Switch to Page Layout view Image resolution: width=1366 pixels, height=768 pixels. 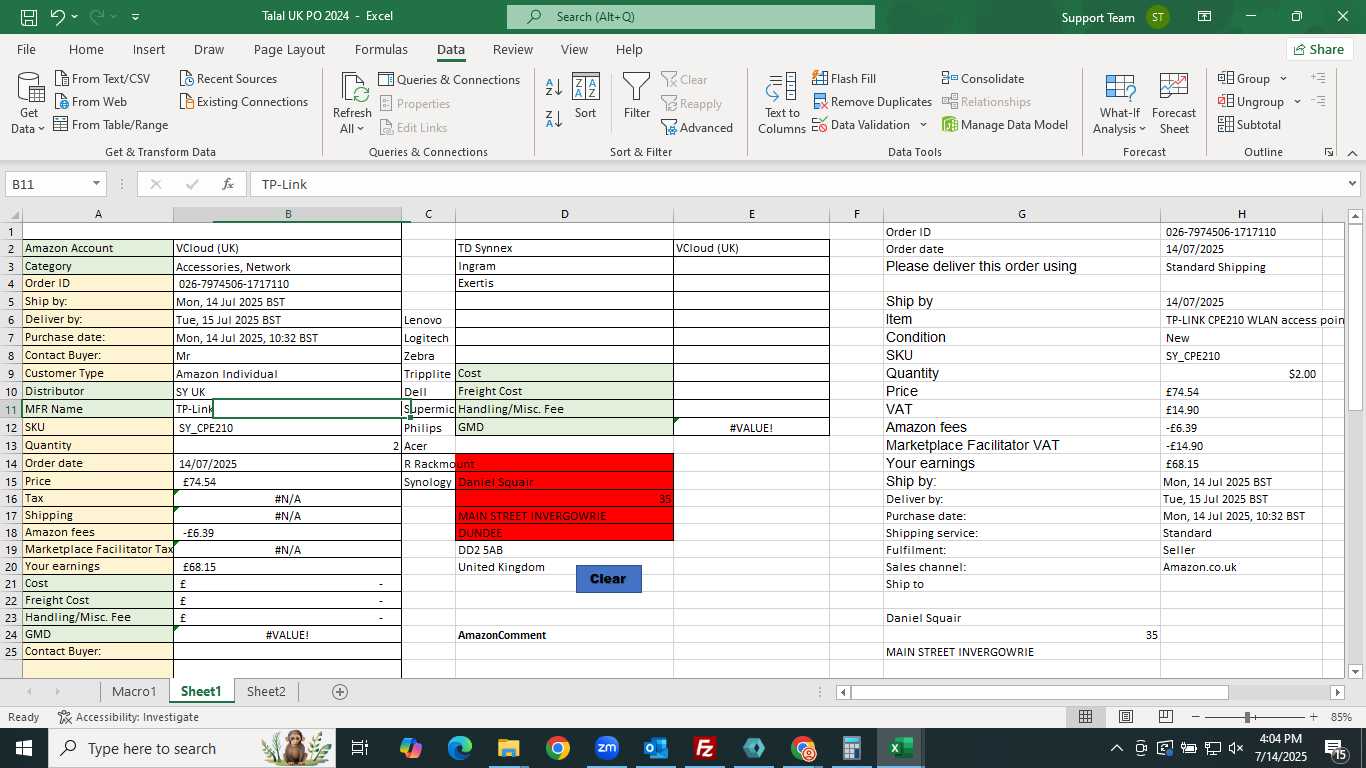[1125, 717]
